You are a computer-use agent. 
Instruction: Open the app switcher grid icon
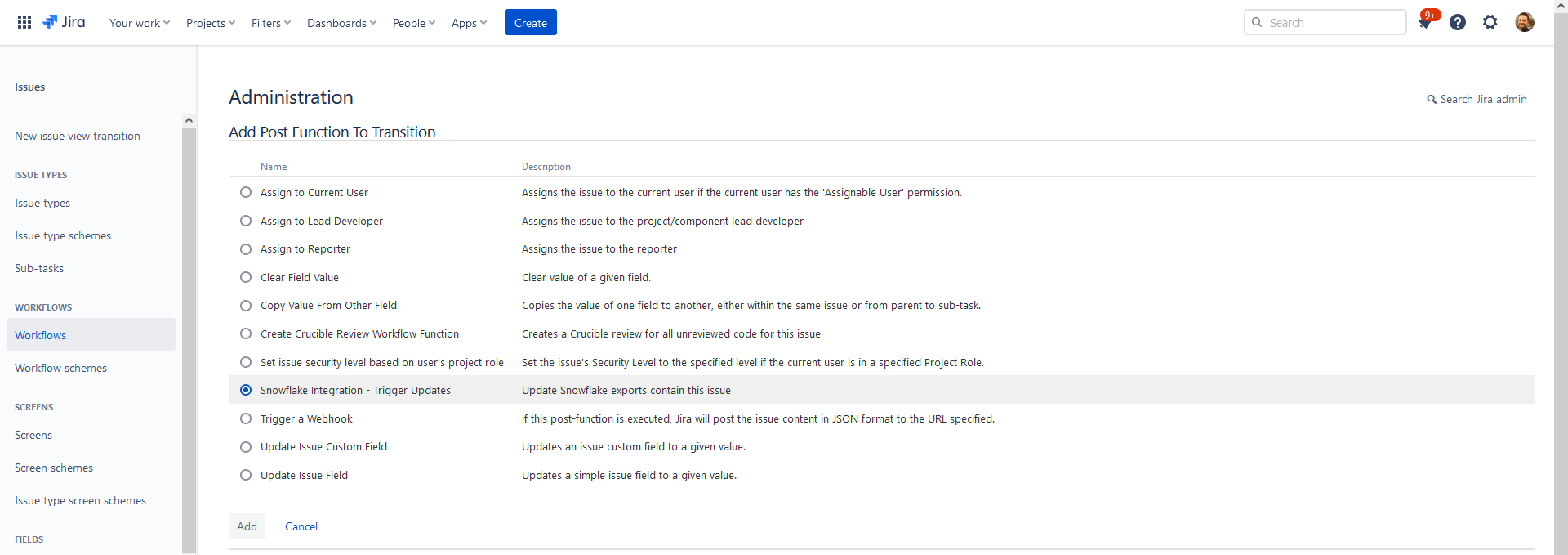[x=24, y=22]
